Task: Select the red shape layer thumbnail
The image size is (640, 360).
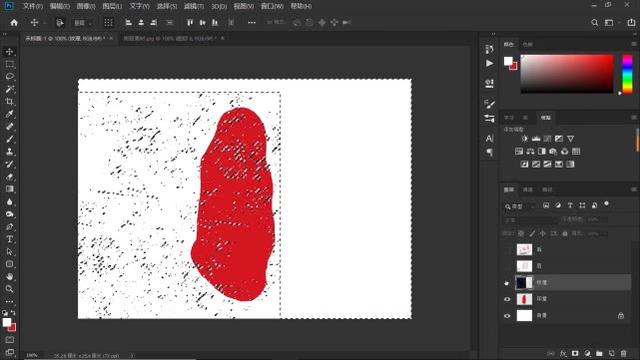Action: (x=524, y=299)
